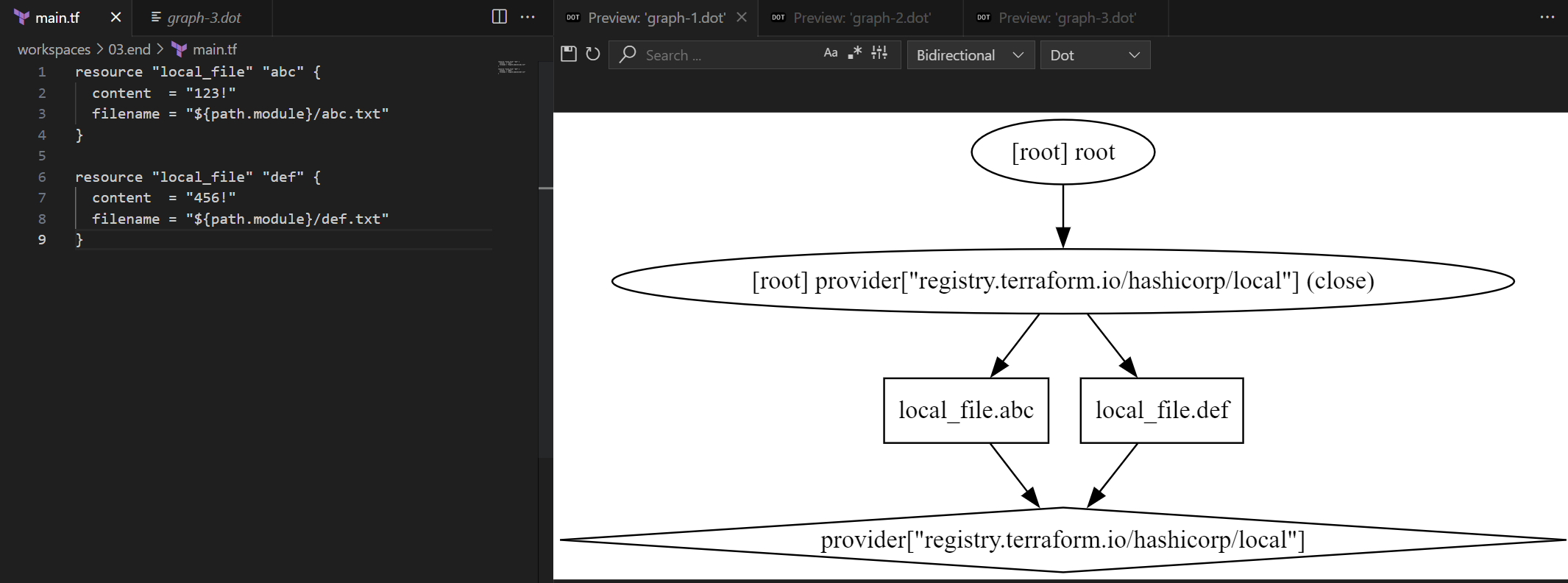Click line number 9 in gutter

pos(42,240)
